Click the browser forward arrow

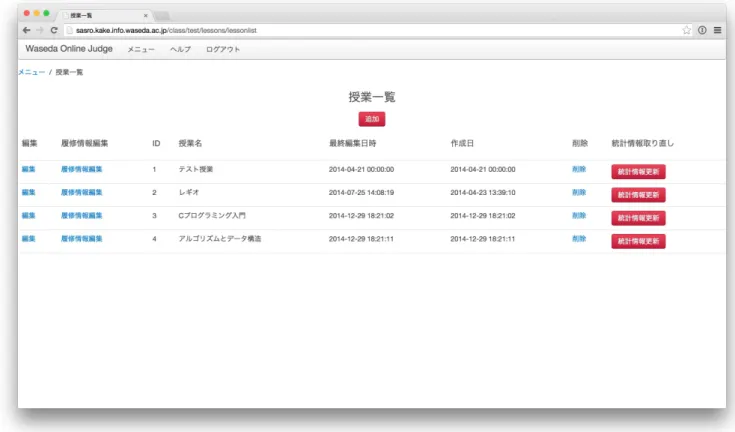pyautogui.click(x=40, y=30)
